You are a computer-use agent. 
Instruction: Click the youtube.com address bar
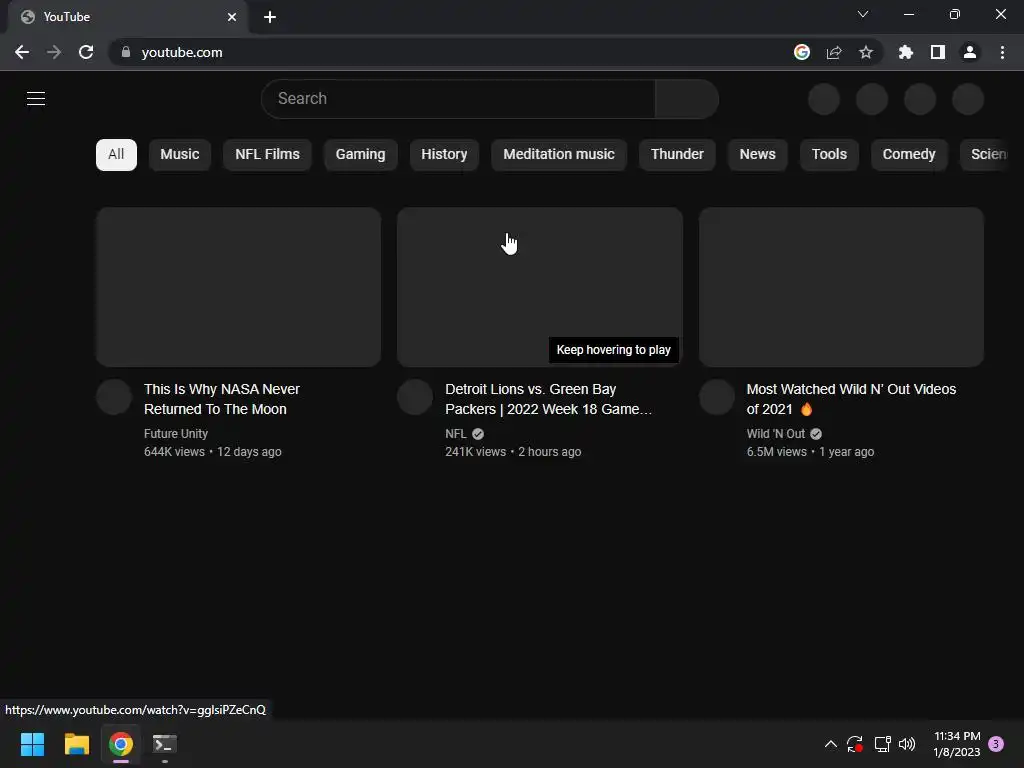click(x=451, y=52)
